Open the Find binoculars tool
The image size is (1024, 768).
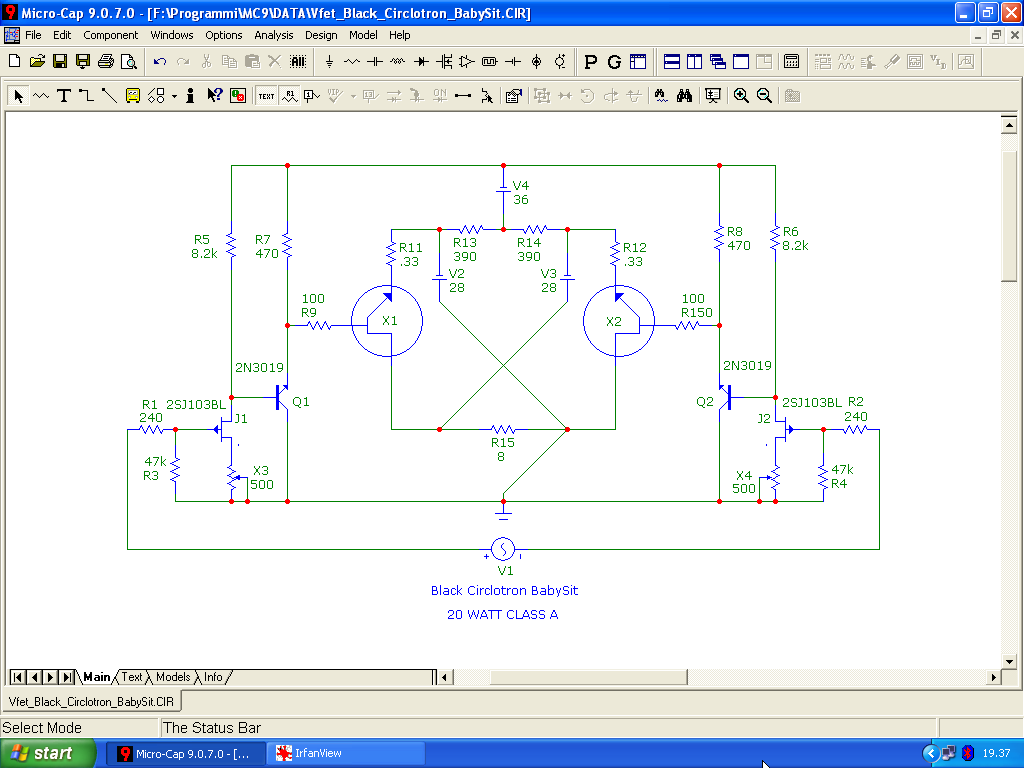pyautogui.click(x=684, y=96)
